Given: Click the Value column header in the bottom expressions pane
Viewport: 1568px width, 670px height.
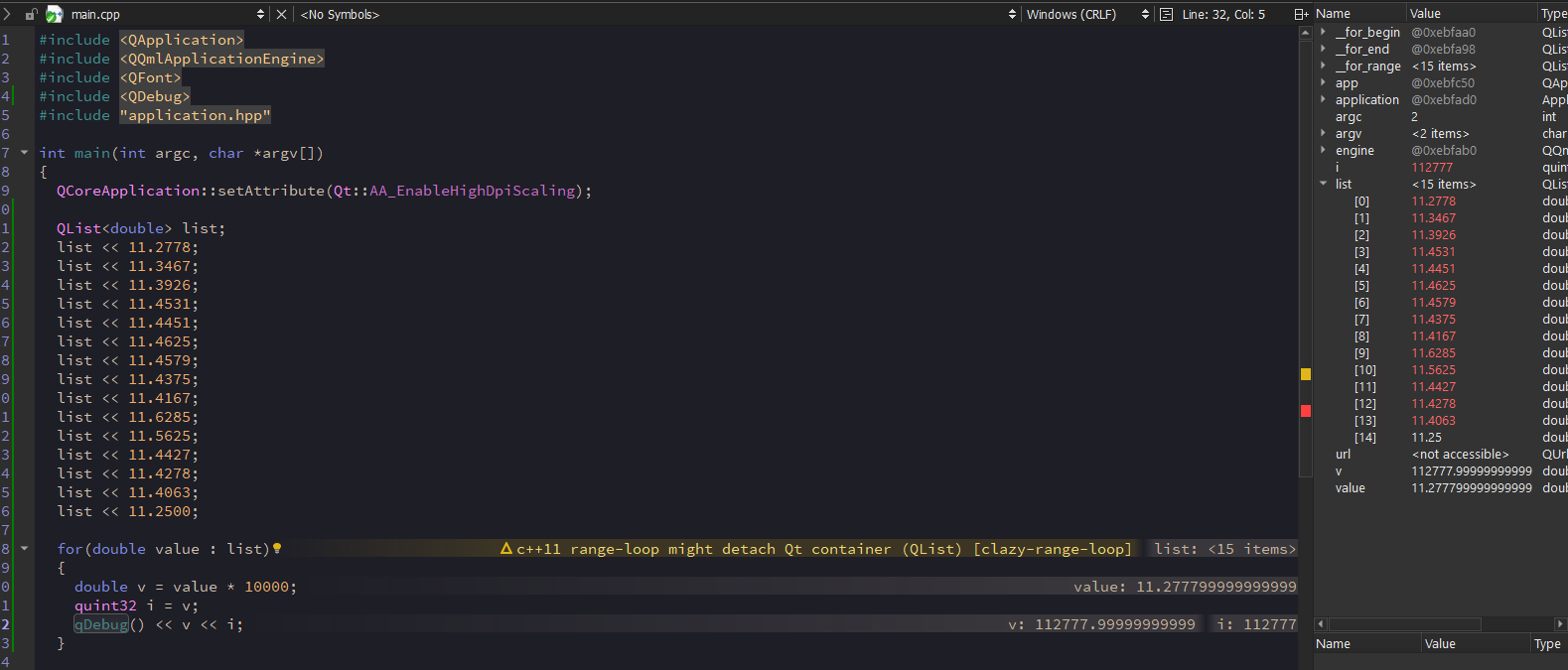Looking at the screenshot, I should click(x=1475, y=643).
